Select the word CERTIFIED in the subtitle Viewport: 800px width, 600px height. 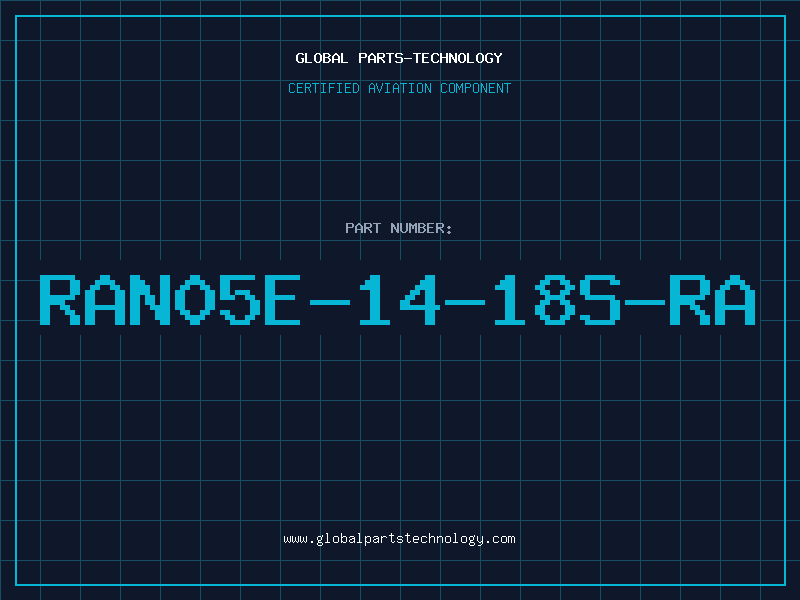[324, 88]
